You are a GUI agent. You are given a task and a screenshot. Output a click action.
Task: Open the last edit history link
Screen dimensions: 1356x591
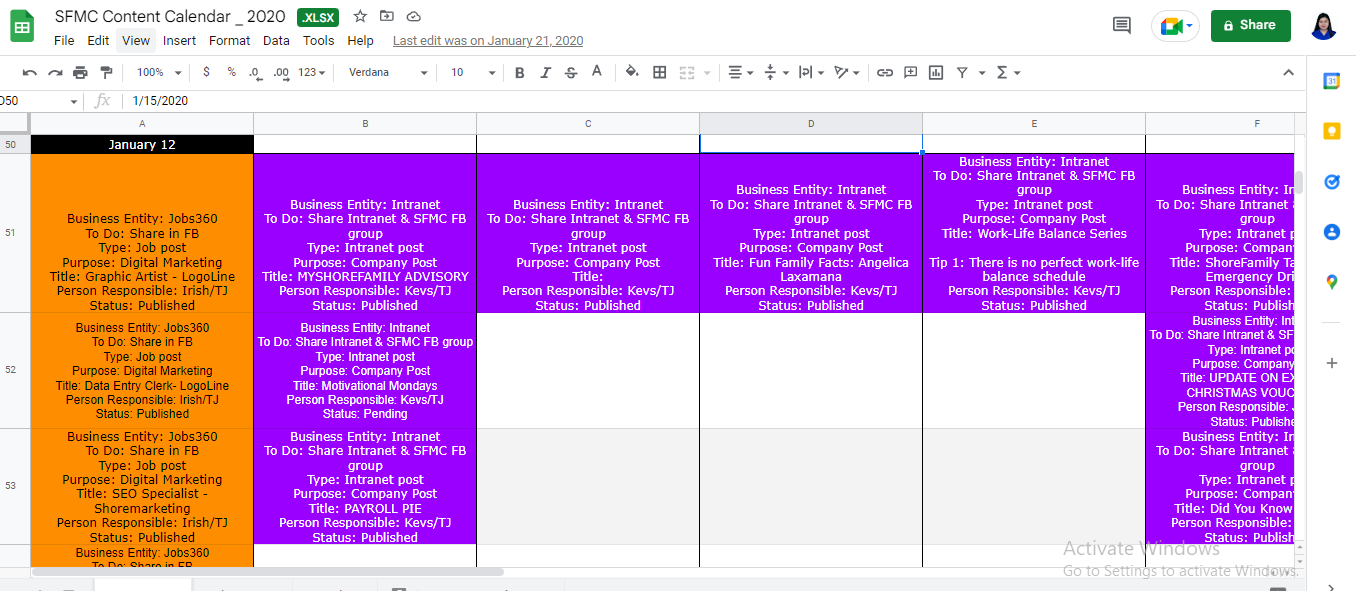pyautogui.click(x=488, y=41)
